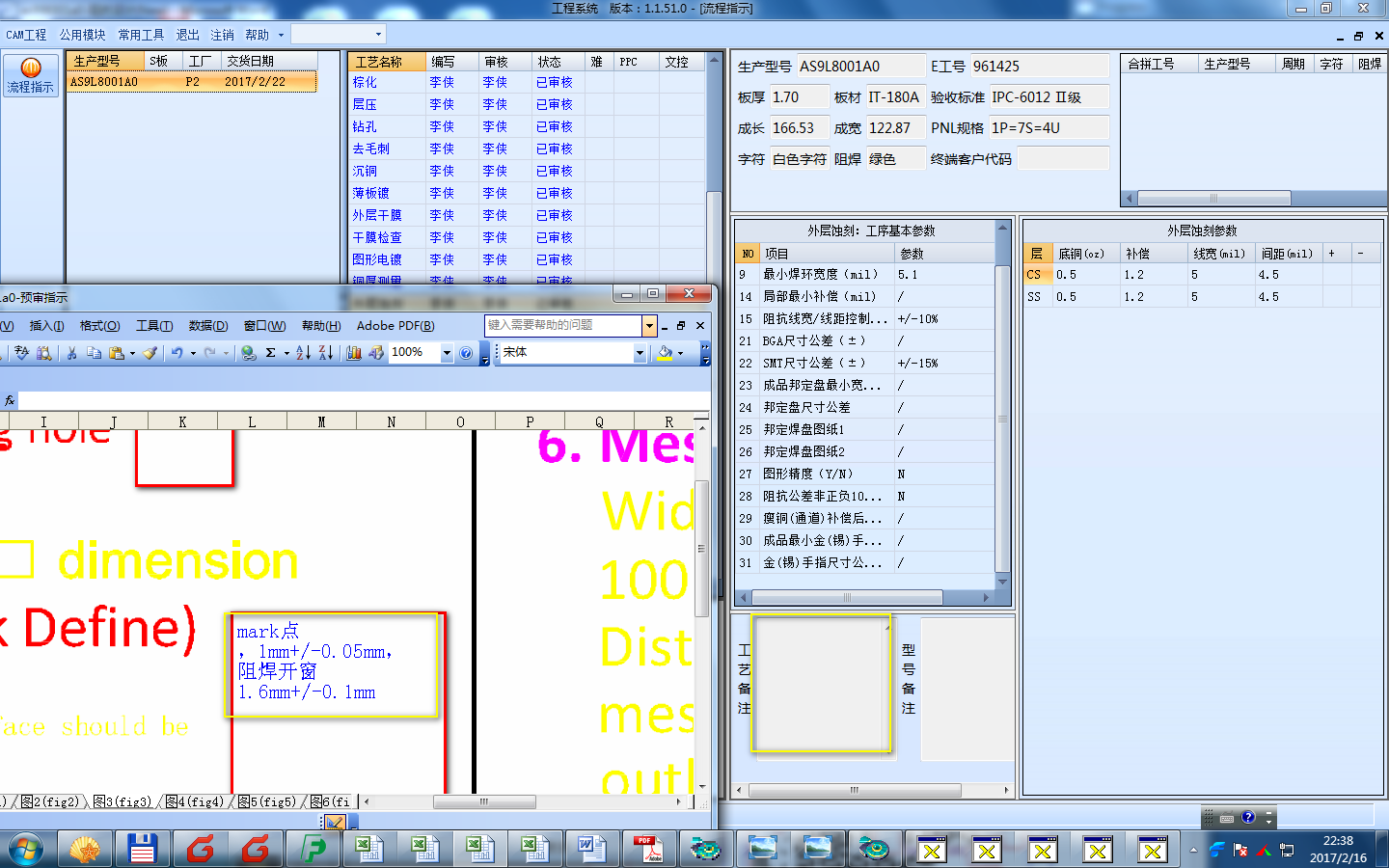Click the green P application icon in taskbar
Viewport: 1389px width, 868px height.
pos(313,849)
